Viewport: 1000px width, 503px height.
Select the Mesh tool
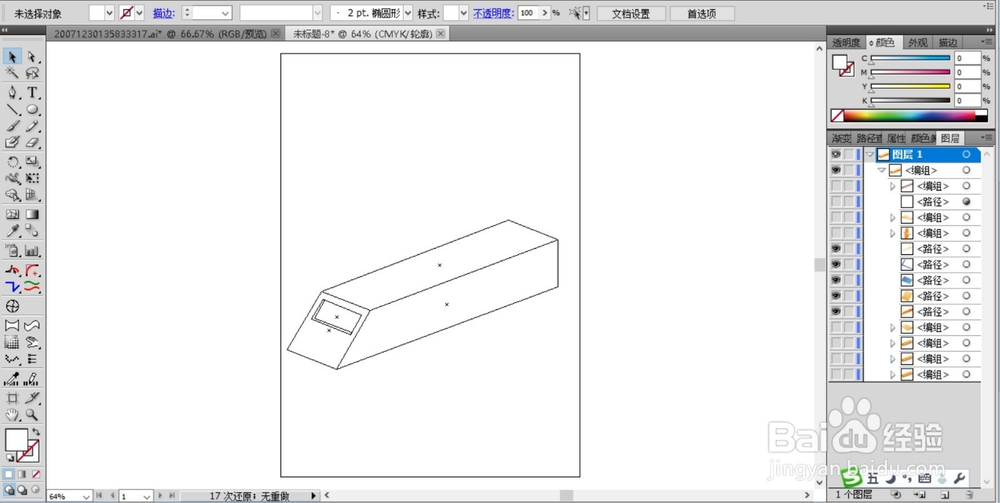[x=12, y=215]
